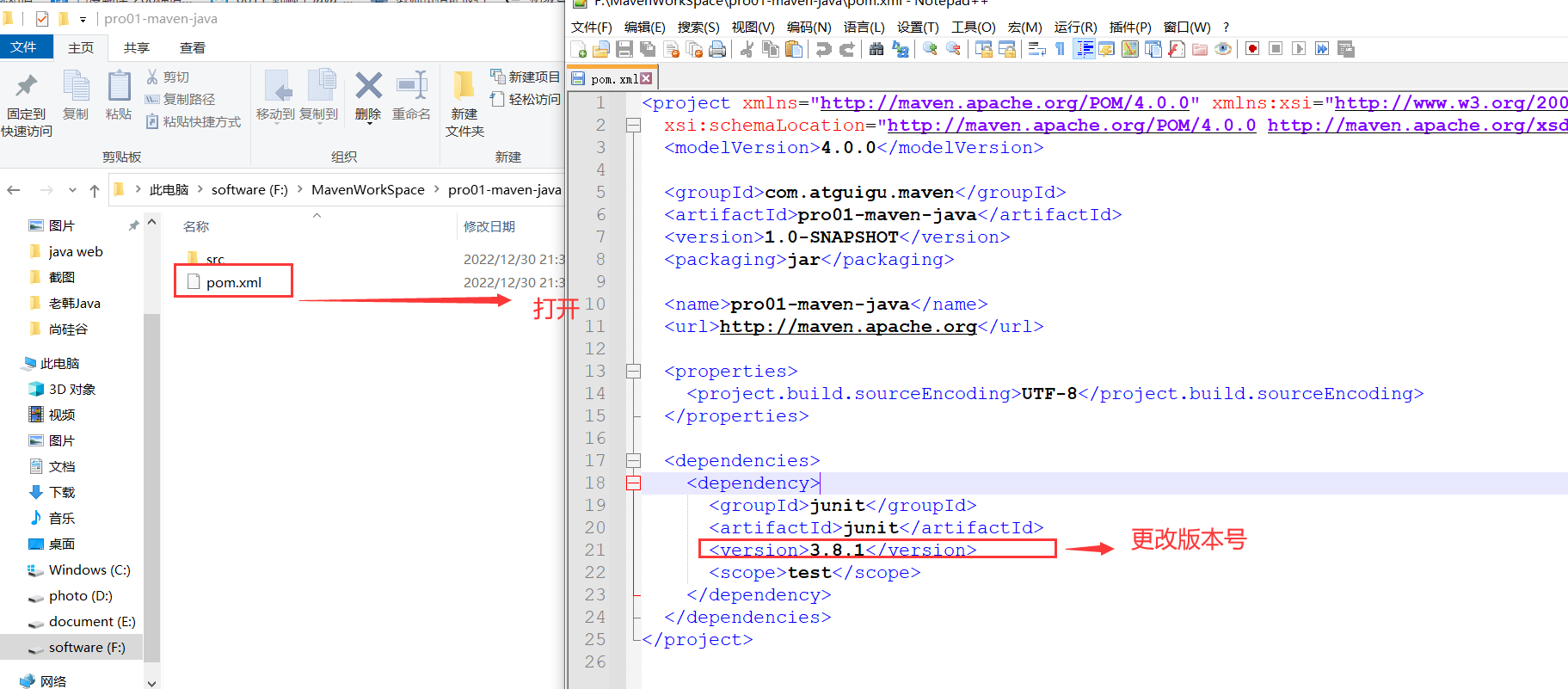The image size is (1568, 689).
Task: Toggle the Indent Guide button
Action: coord(1084,49)
